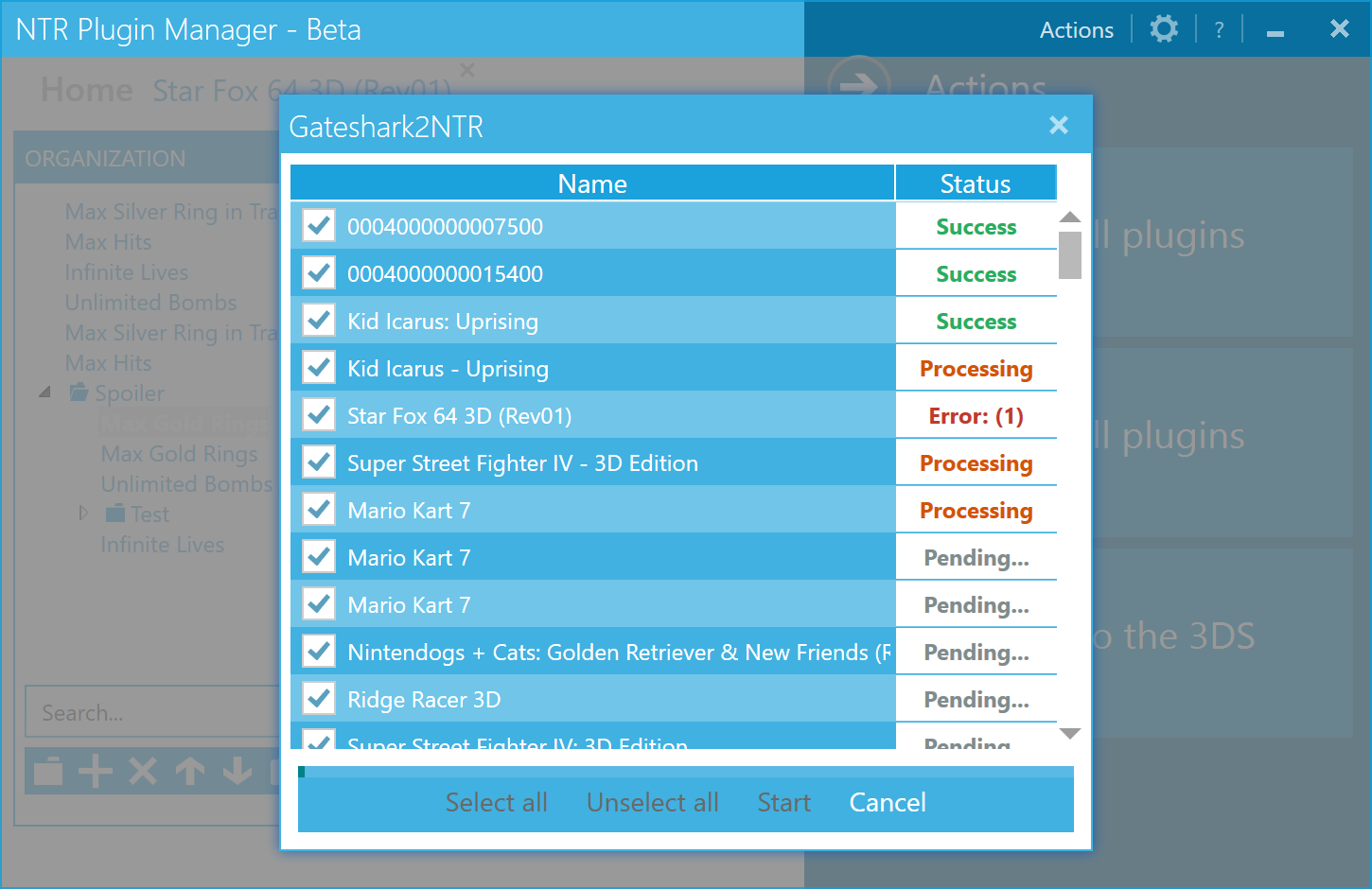Click Select all
Viewport: 1372px width, 889px height.
[x=497, y=802]
